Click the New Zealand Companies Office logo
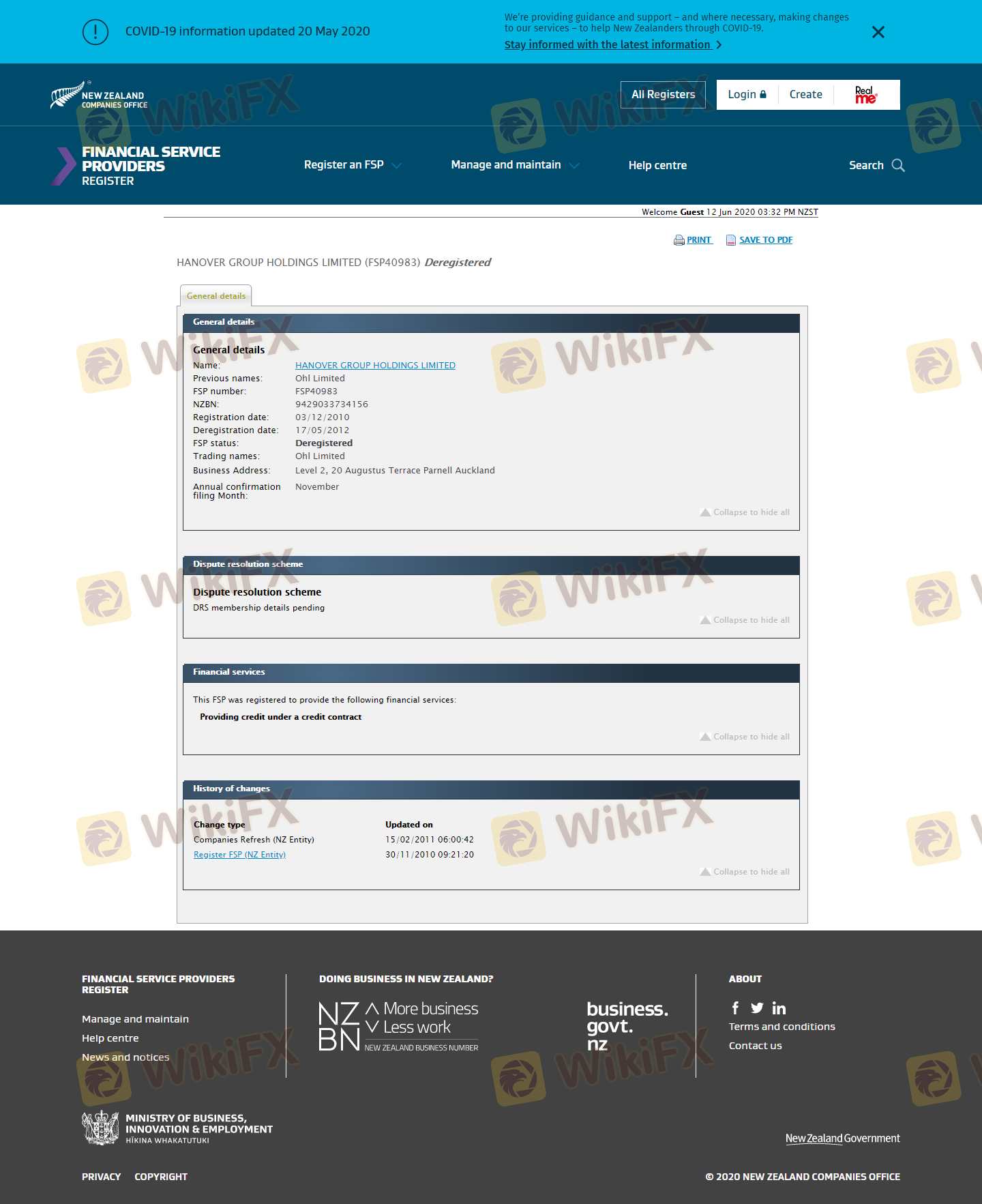The height and width of the screenshot is (1204, 982). [99, 96]
